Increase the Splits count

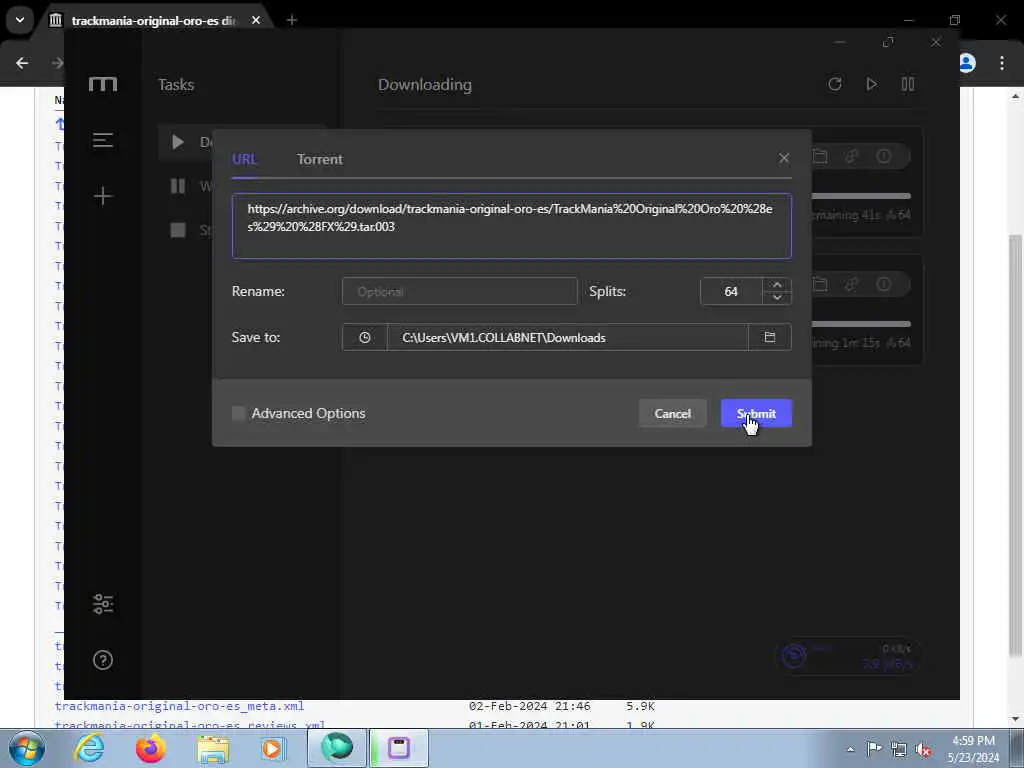(776, 285)
